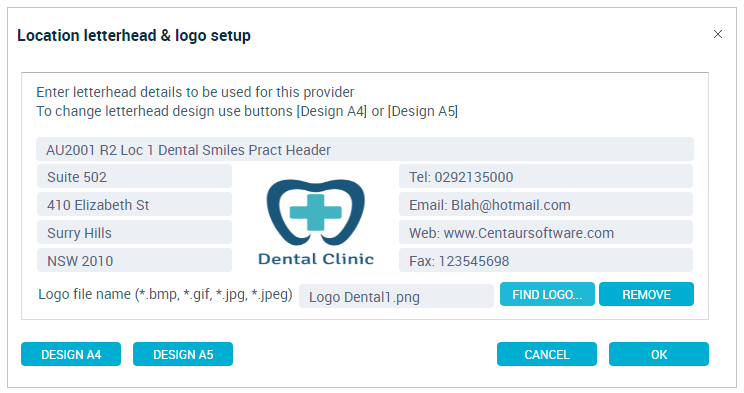Viewport: 744px width, 393px height.
Task: Open the DESIGN A5 letterhead designer
Action: tap(183, 354)
